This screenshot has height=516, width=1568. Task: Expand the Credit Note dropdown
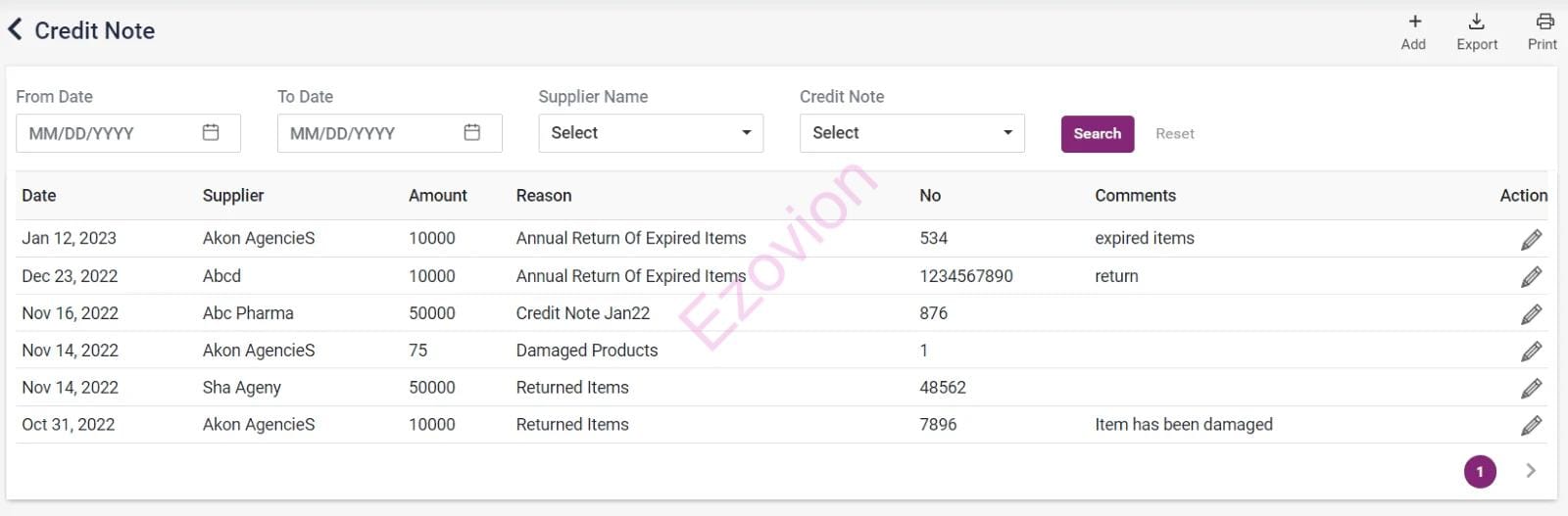click(x=911, y=133)
